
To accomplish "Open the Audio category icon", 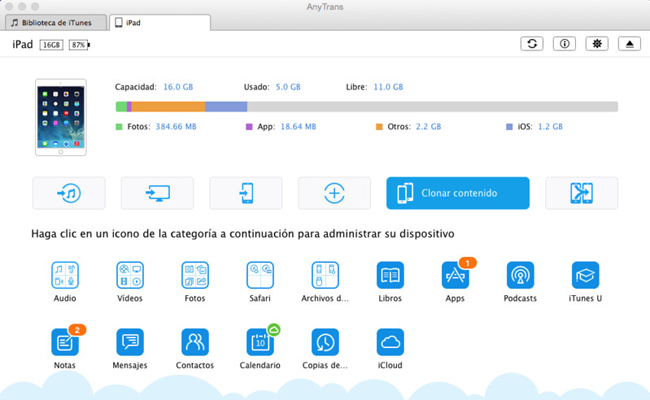I will (x=65, y=275).
